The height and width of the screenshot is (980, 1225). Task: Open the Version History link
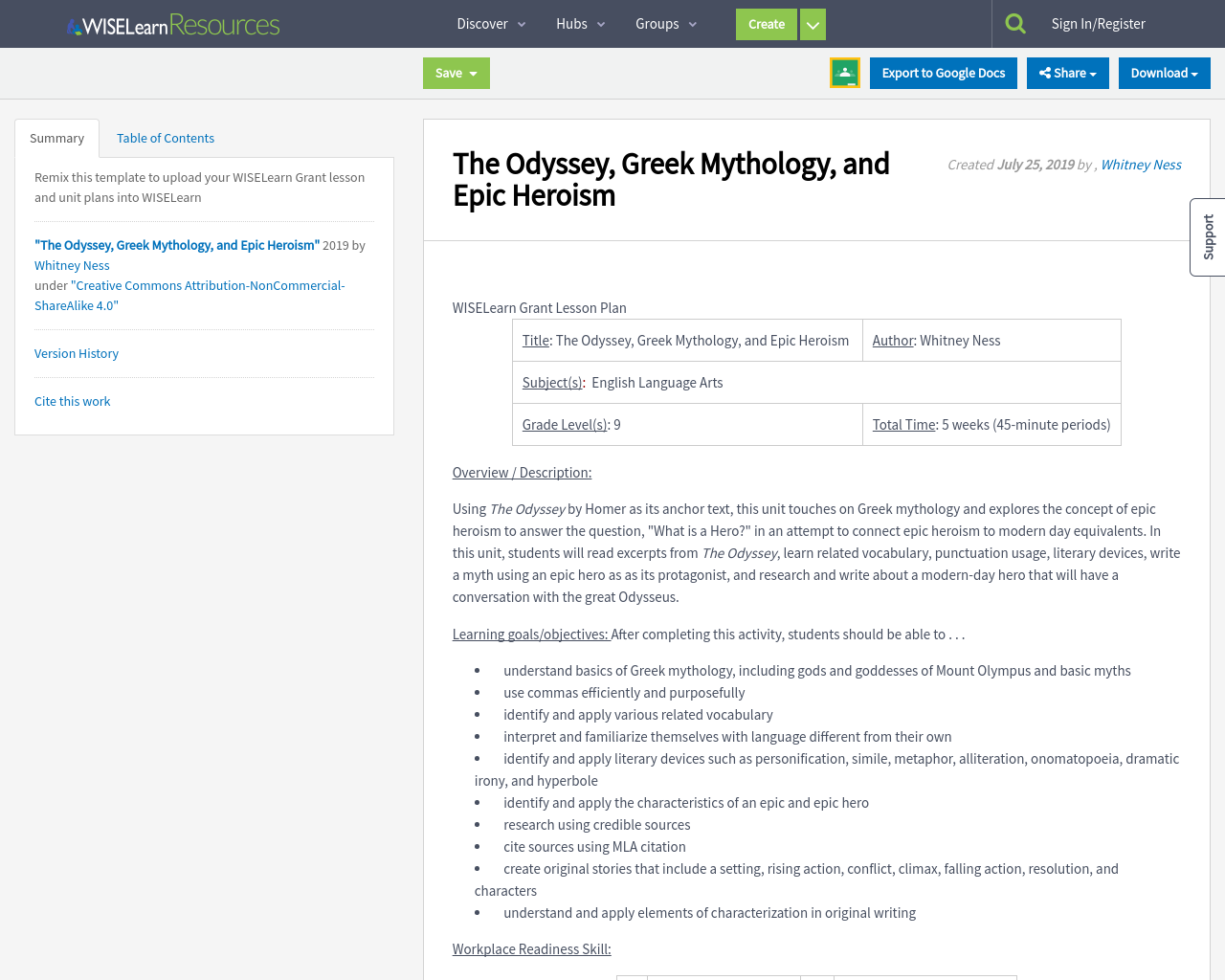[76, 352]
